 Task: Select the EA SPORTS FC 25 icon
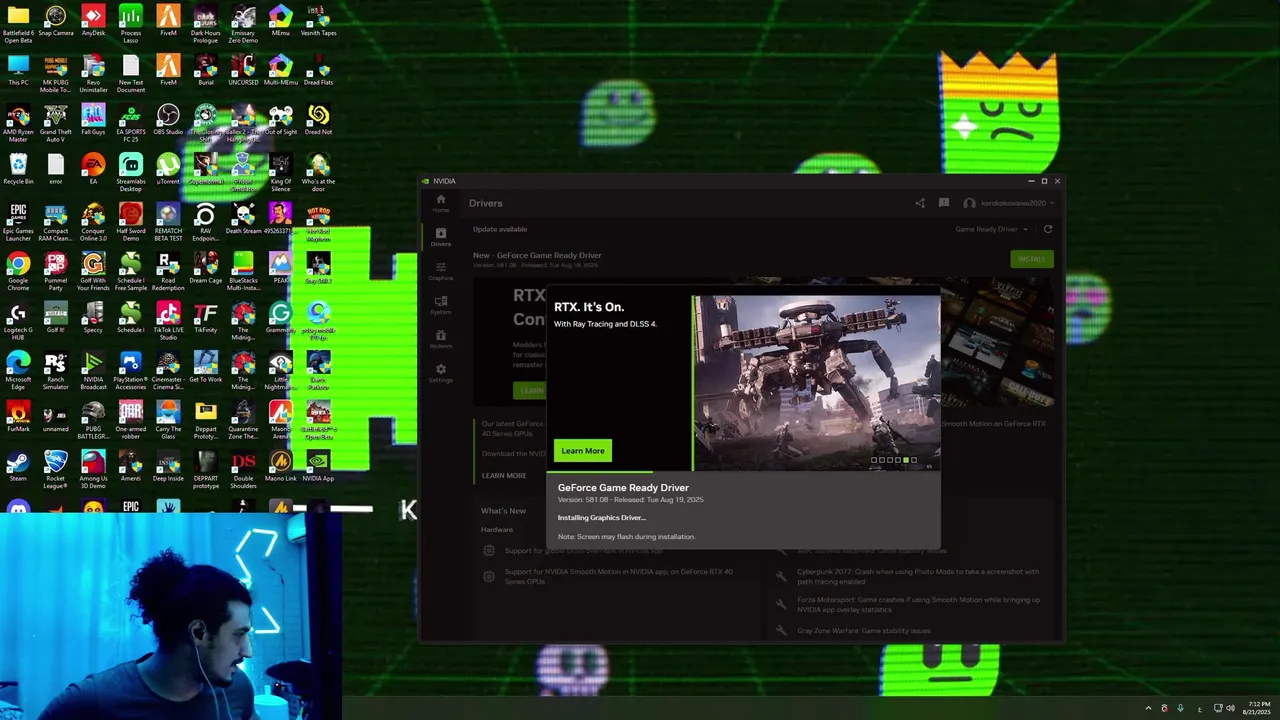131,124
